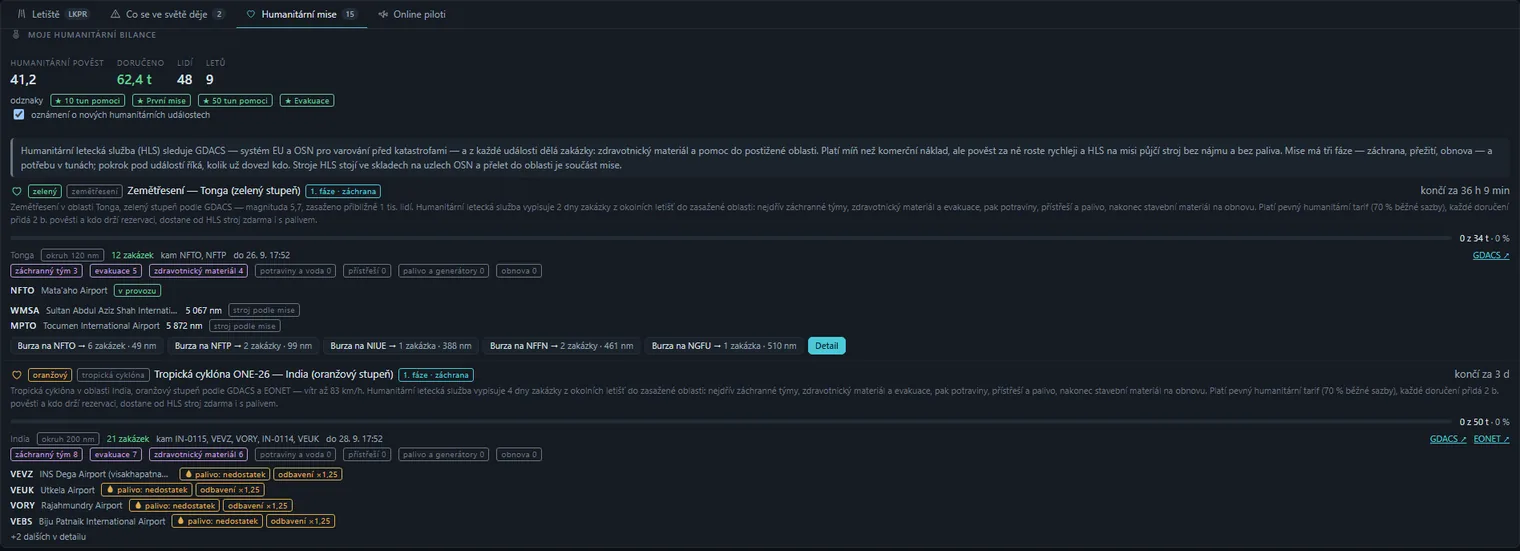Click the 10 tun pomoci badge
This screenshot has width=1520, height=551.
88,101
